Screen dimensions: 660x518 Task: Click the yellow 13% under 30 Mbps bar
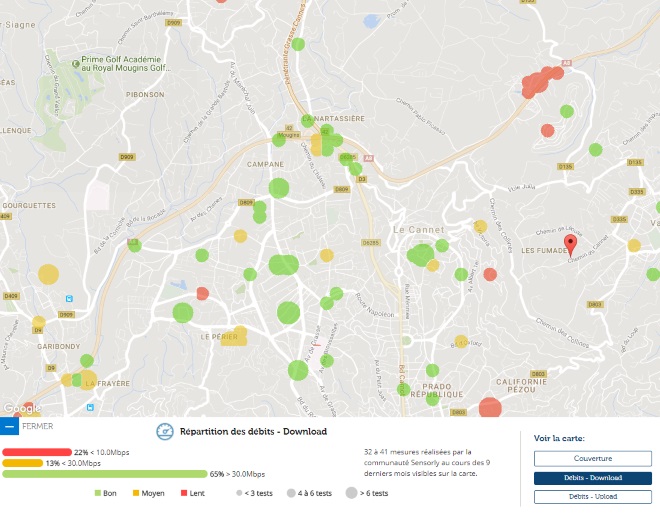point(23,463)
